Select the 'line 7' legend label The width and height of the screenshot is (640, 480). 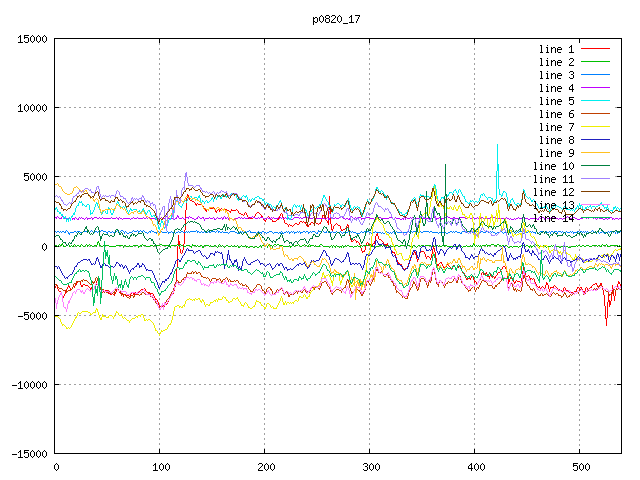pos(555,127)
